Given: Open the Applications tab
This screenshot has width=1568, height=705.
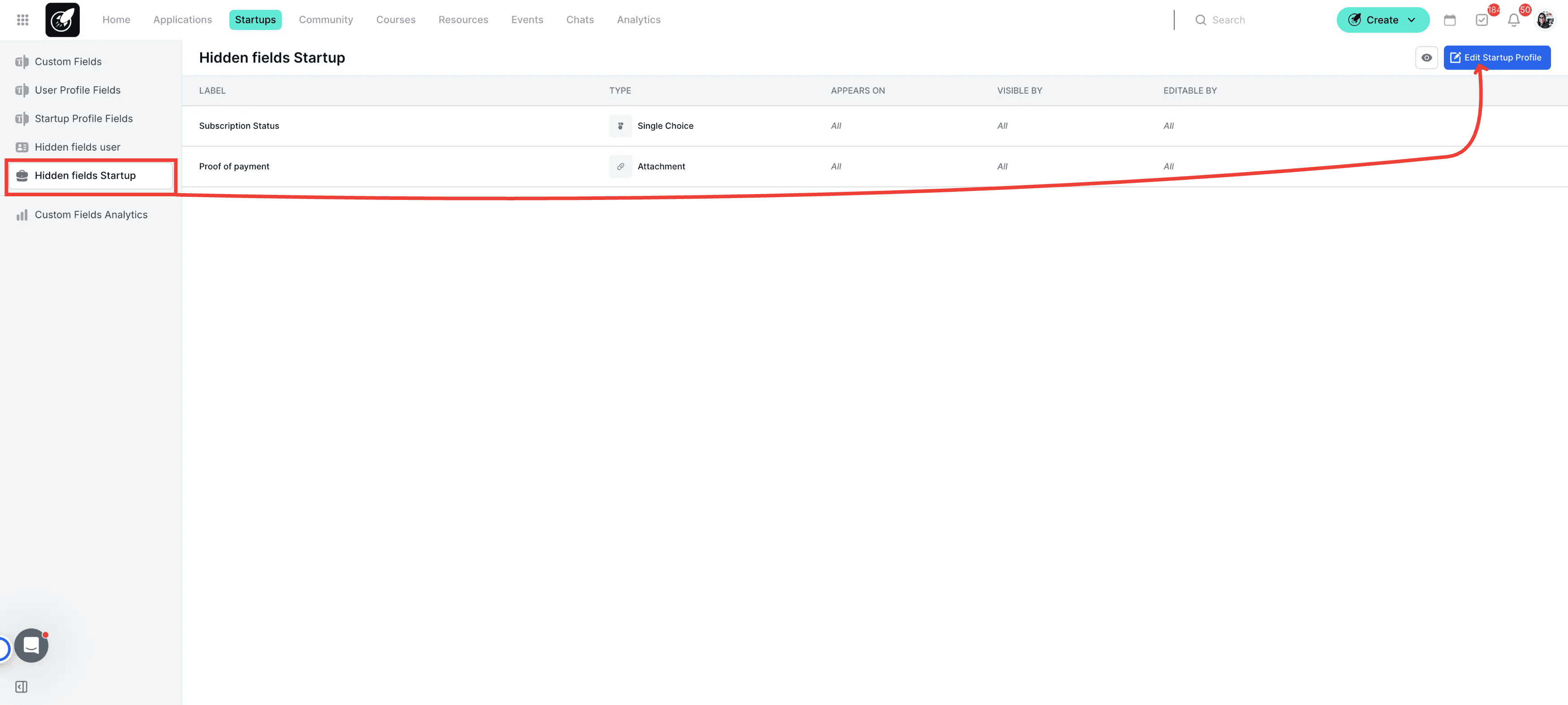Looking at the screenshot, I should [x=183, y=20].
